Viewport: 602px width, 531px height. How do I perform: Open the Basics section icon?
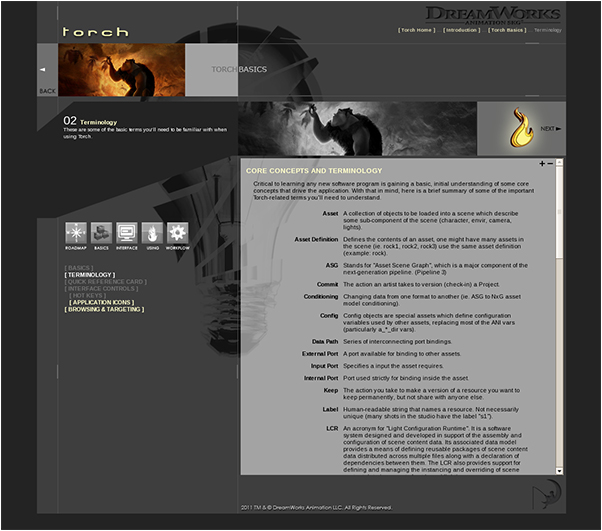(101, 233)
